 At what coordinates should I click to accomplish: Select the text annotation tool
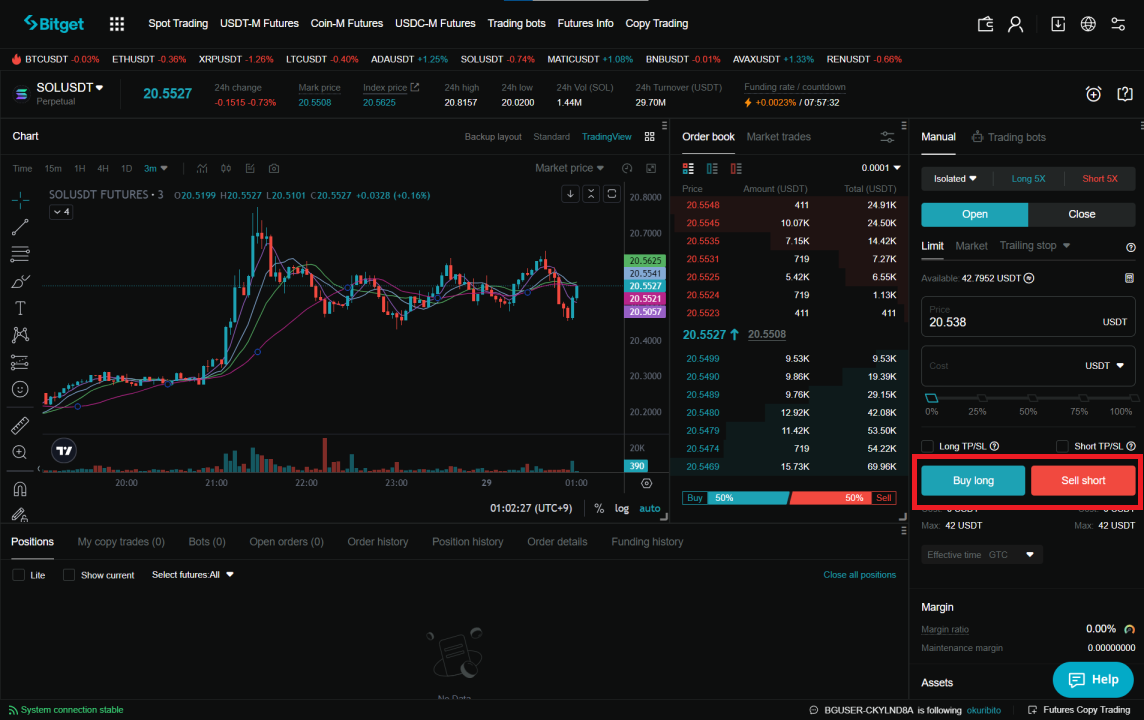tap(20, 308)
